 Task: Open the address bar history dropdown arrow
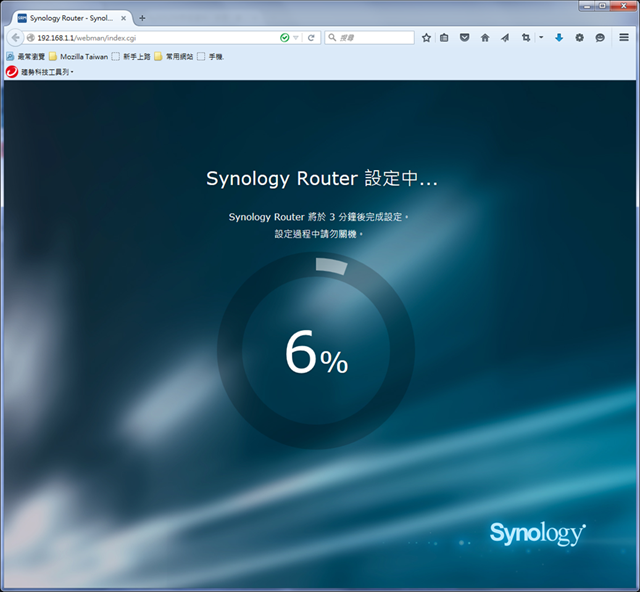click(296, 38)
